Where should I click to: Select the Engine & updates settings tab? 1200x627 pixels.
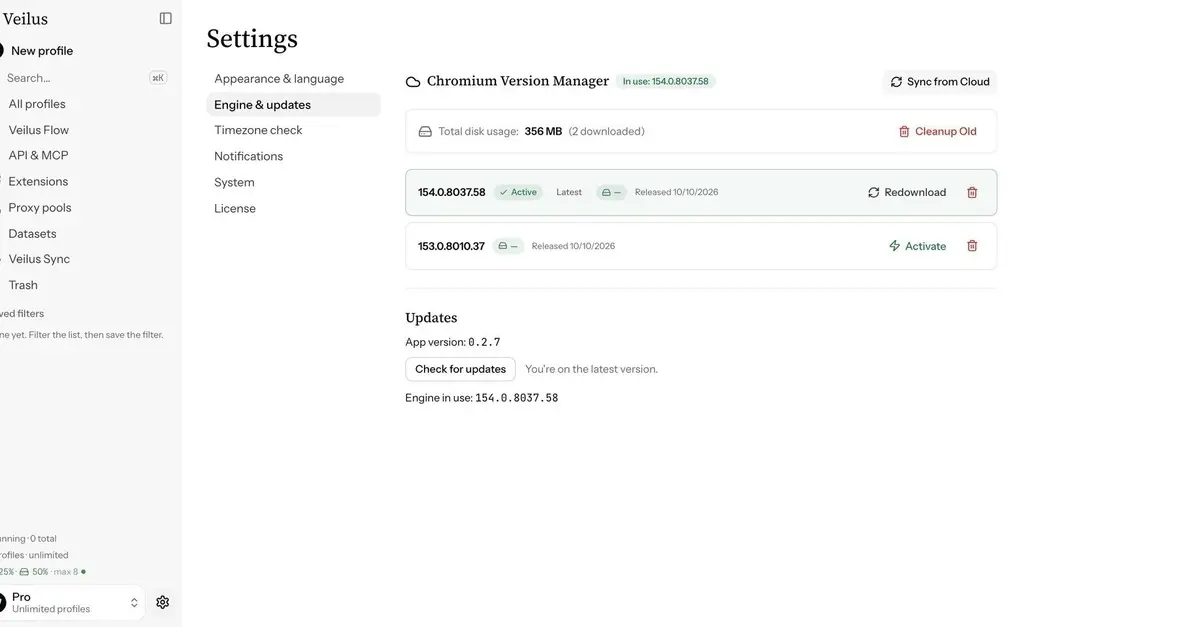[x=293, y=105]
